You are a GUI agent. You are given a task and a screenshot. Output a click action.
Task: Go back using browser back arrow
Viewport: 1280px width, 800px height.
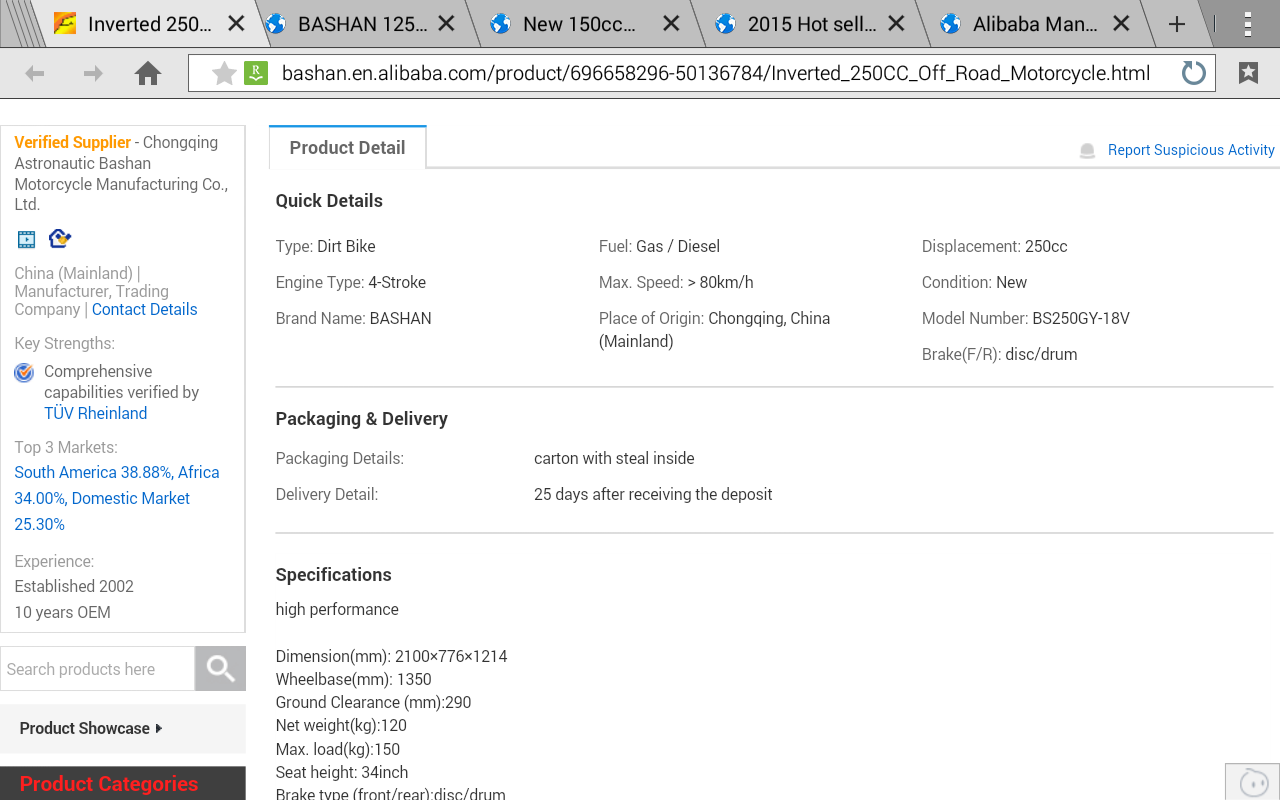(35, 73)
